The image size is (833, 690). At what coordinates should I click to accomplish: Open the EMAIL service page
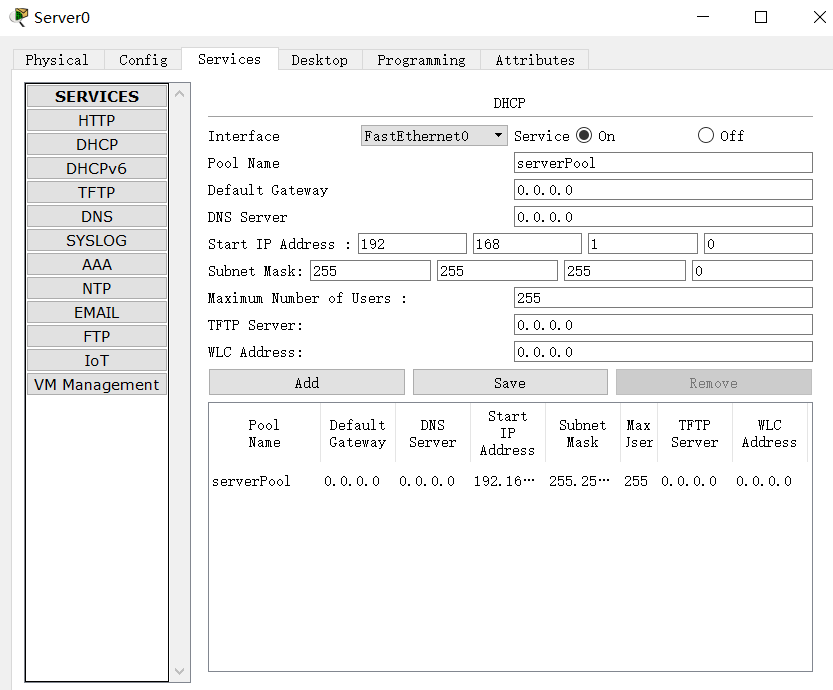click(97, 313)
